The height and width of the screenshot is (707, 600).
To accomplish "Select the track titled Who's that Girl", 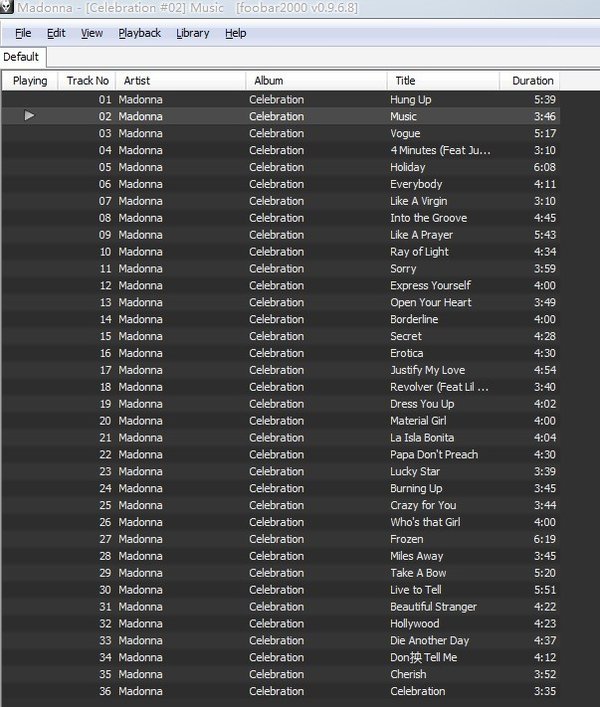I will point(281,522).
